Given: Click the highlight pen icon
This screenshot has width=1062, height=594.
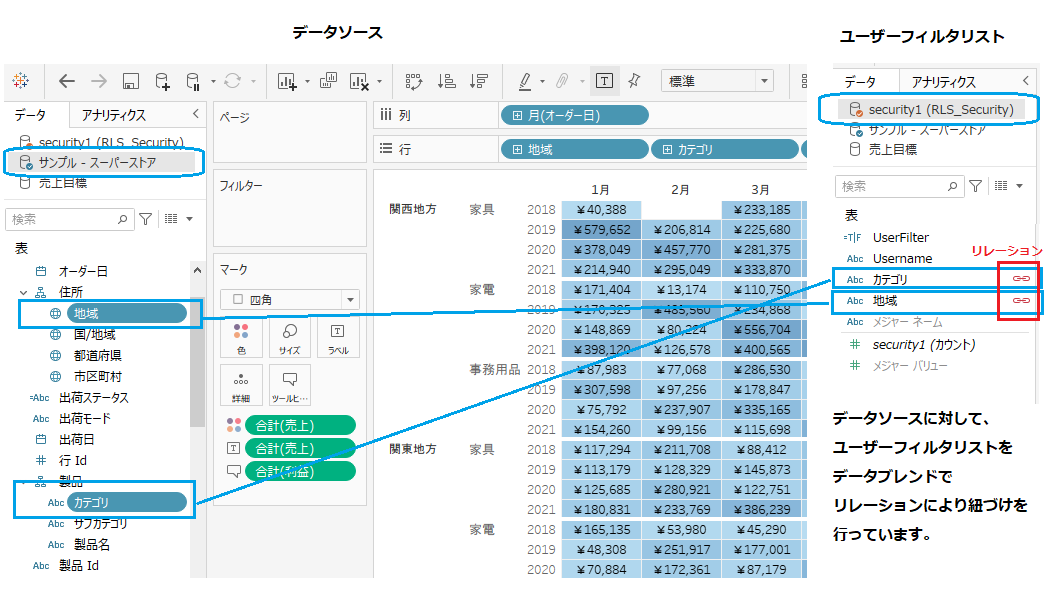Looking at the screenshot, I should (x=525, y=81).
